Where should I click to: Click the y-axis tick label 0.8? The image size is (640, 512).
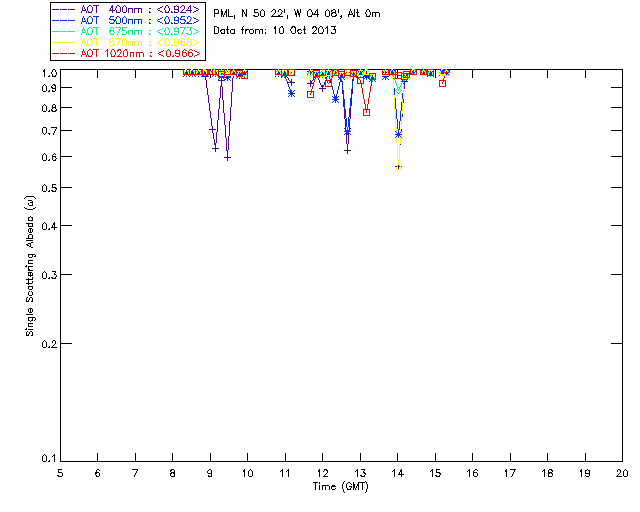pyautogui.click(x=49, y=108)
